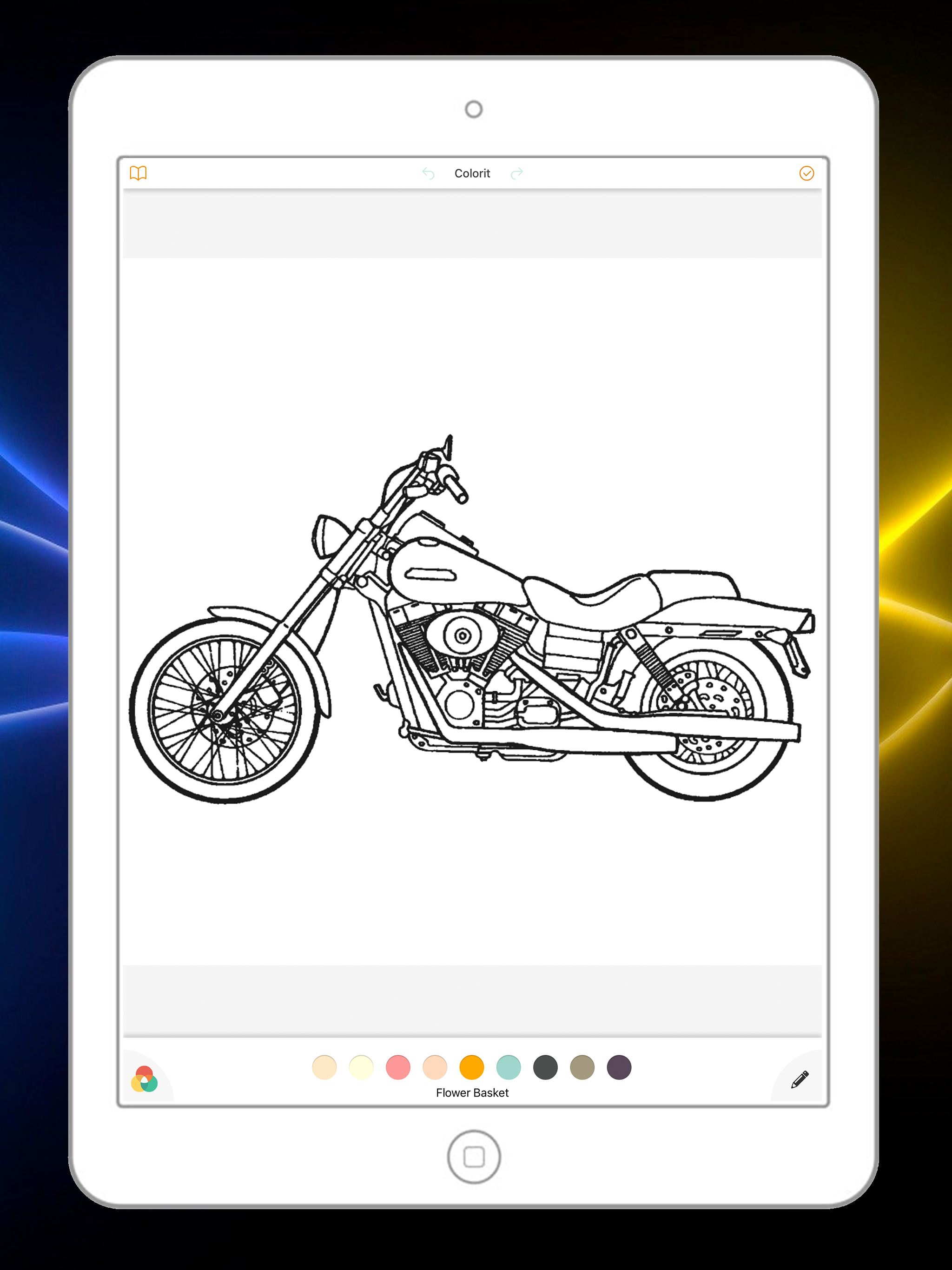Open the coloring book library icon

pyautogui.click(x=139, y=173)
